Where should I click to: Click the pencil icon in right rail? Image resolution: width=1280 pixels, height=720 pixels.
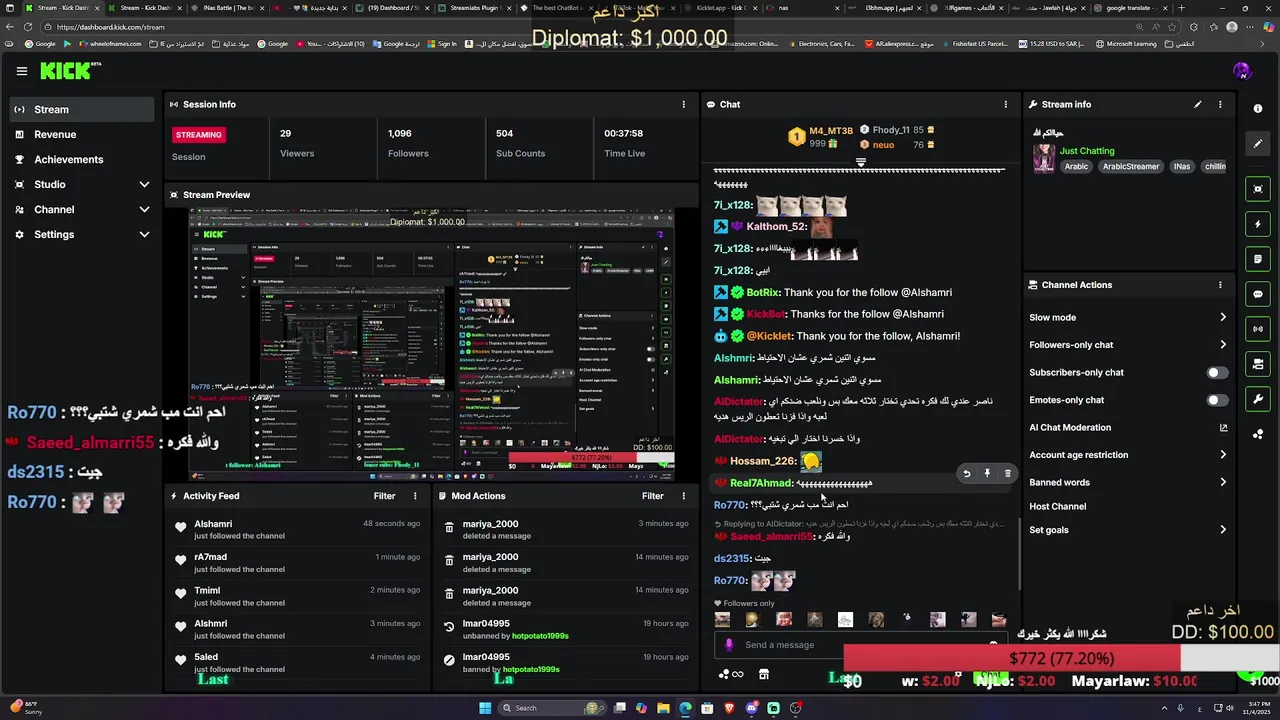click(1258, 143)
